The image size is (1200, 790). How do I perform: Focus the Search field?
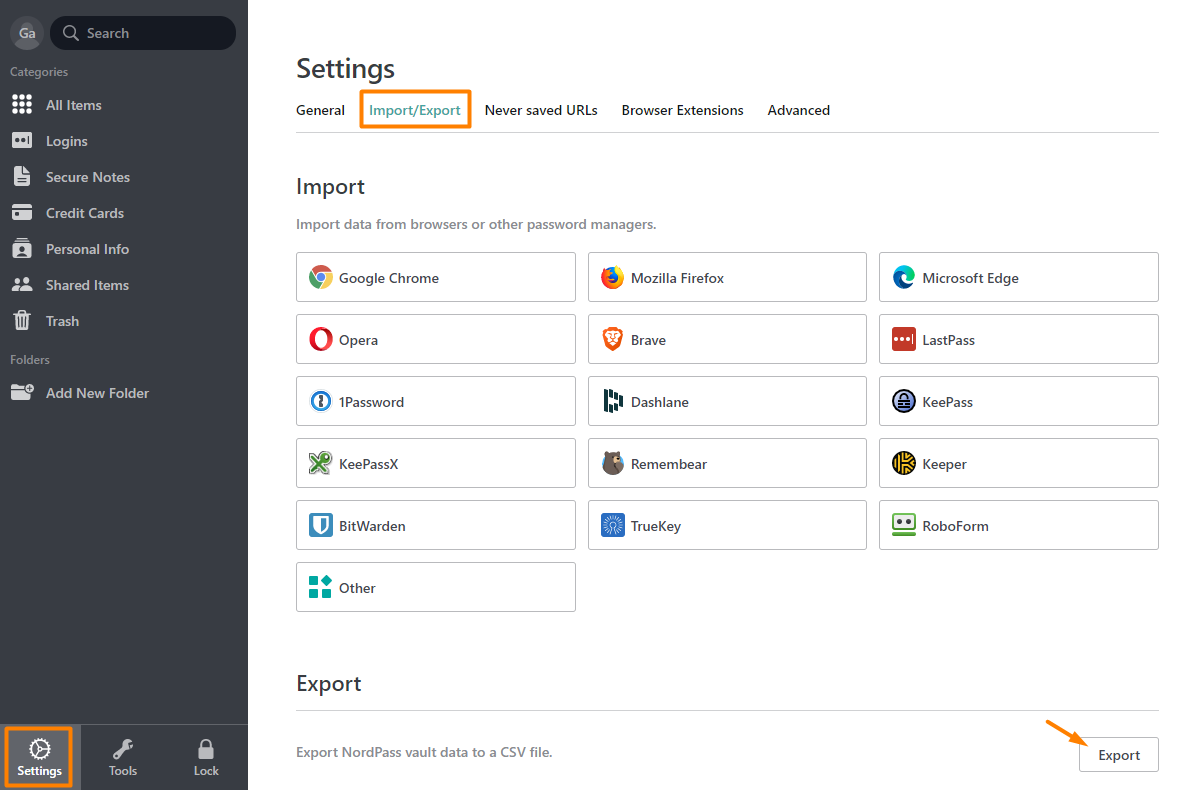(x=143, y=33)
